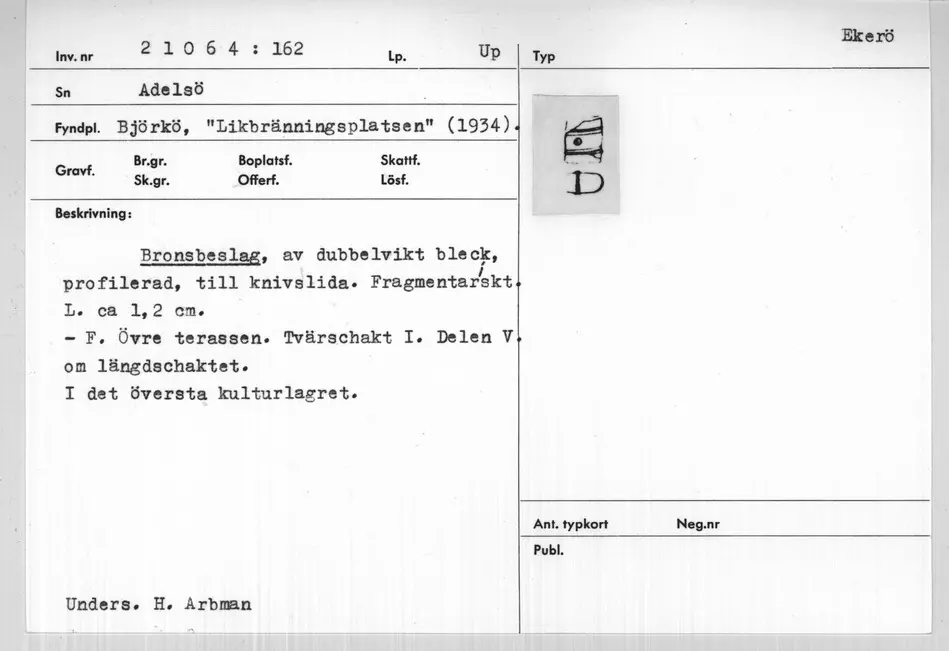
Task: Click the inventory number 21064:162
Action: click(x=221, y=49)
